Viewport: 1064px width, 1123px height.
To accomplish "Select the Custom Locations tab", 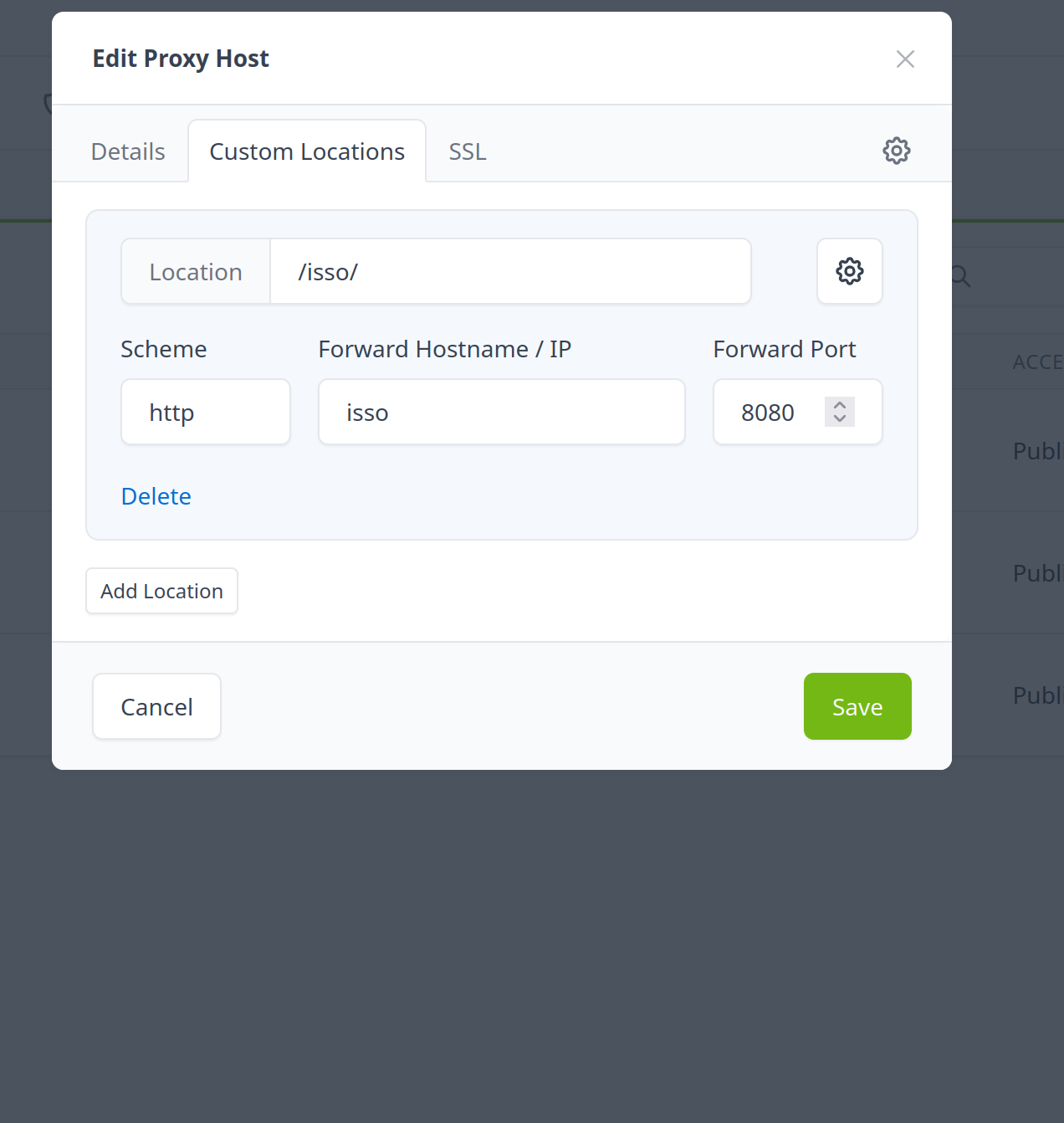I will (x=307, y=152).
